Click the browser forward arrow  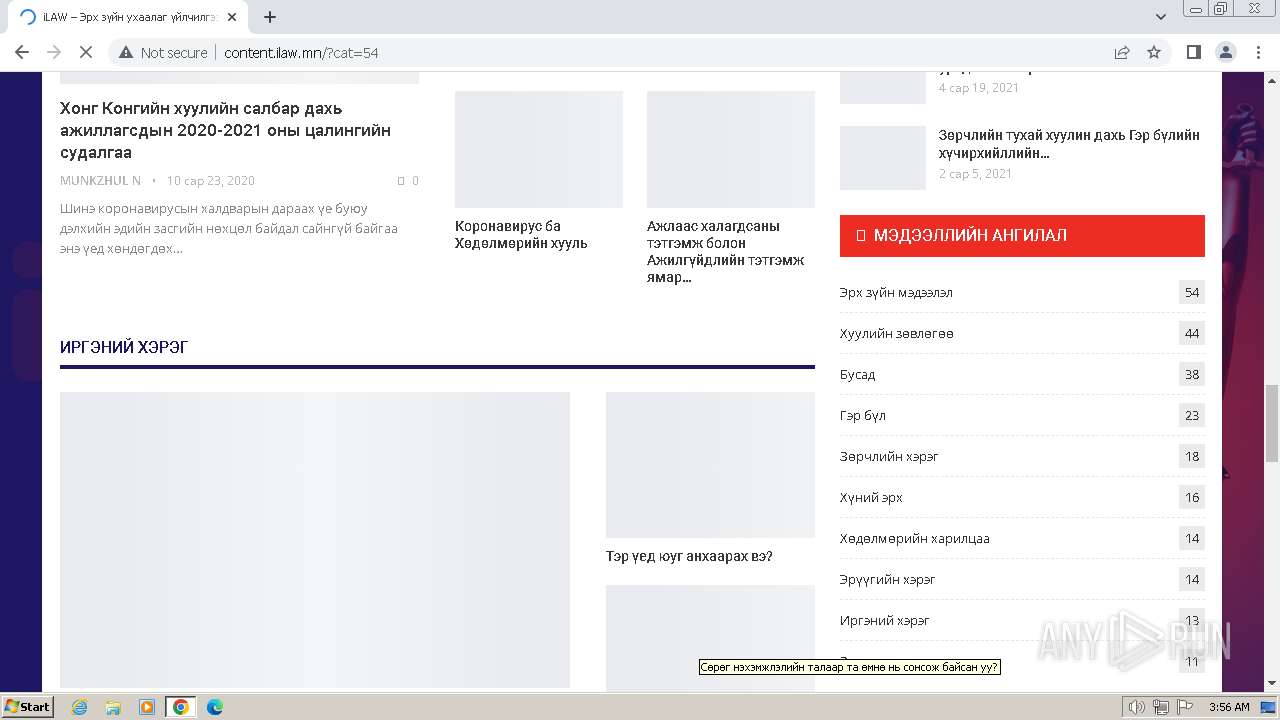coord(54,52)
